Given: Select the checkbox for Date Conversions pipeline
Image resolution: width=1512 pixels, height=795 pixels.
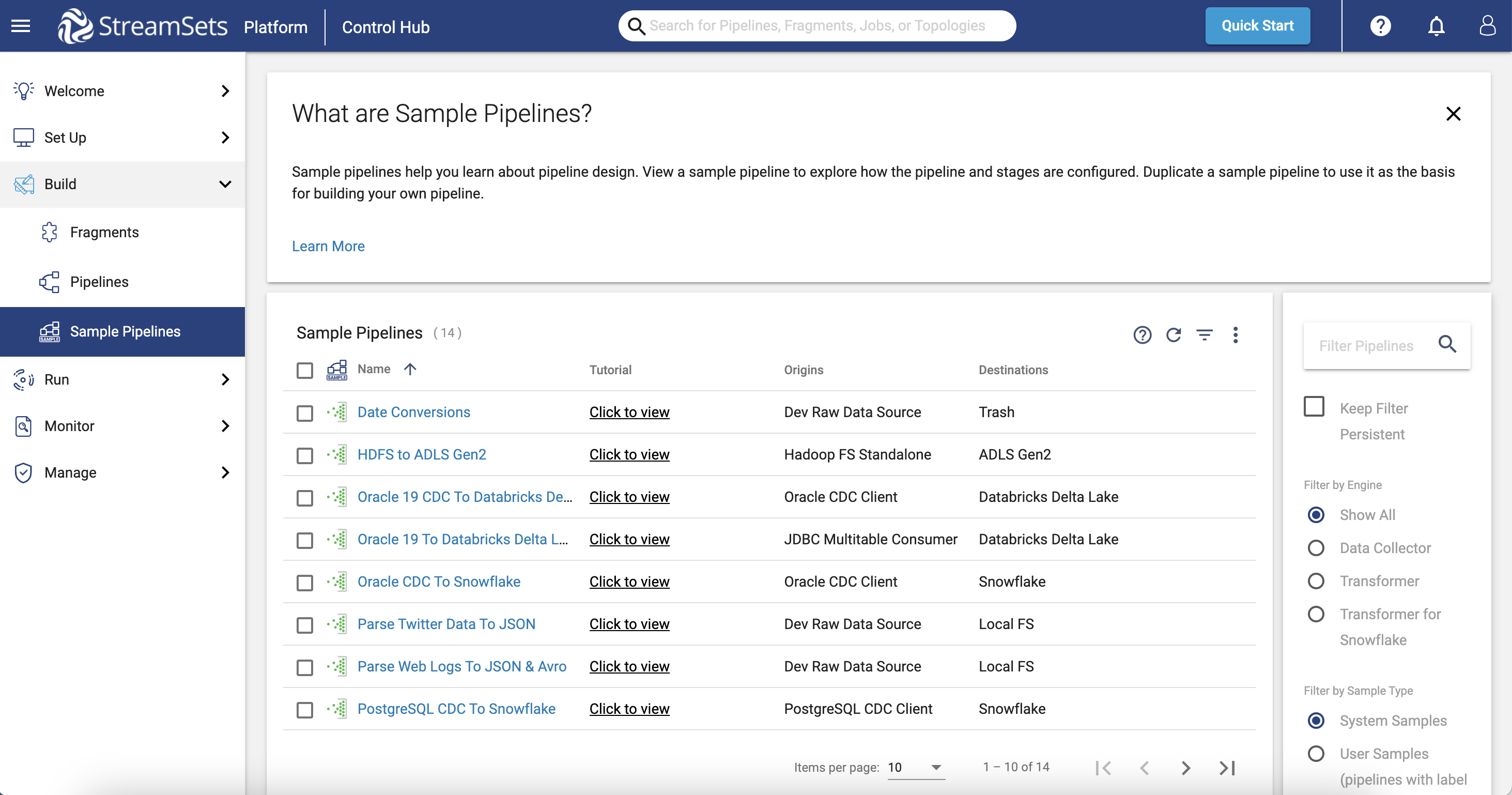Looking at the screenshot, I should point(305,413).
